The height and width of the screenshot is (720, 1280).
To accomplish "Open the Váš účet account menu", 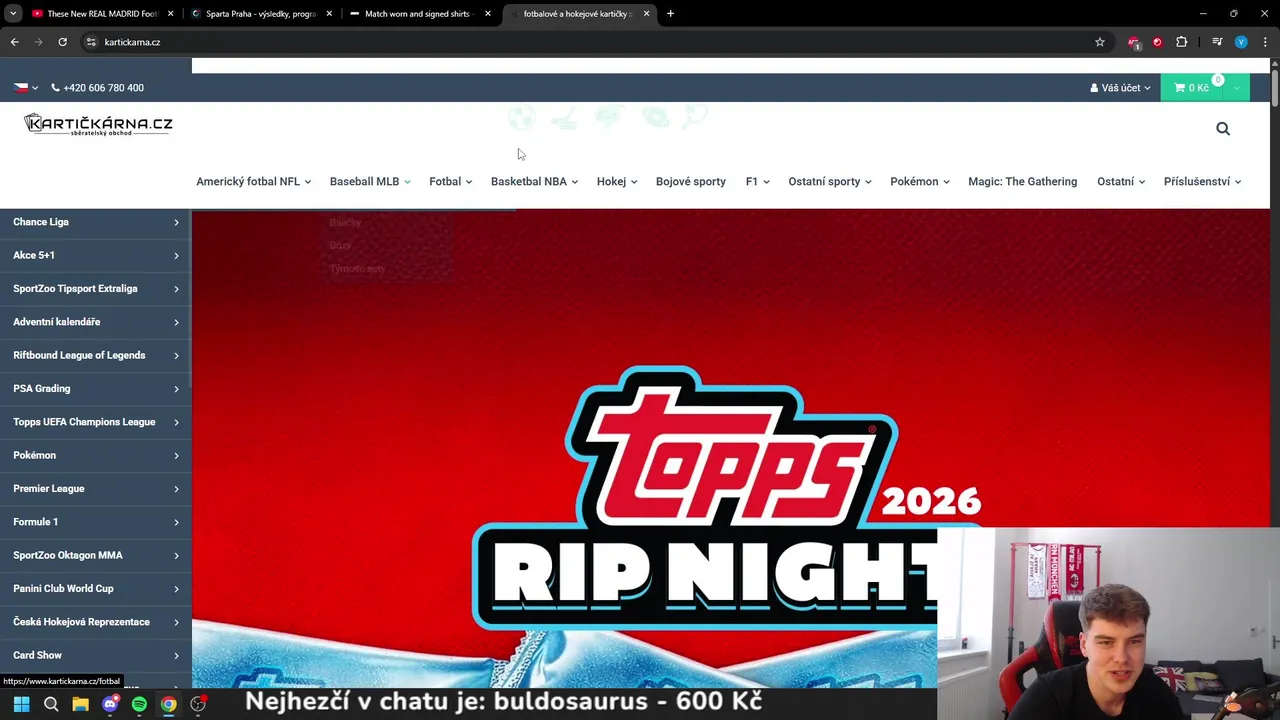I will coord(1120,88).
